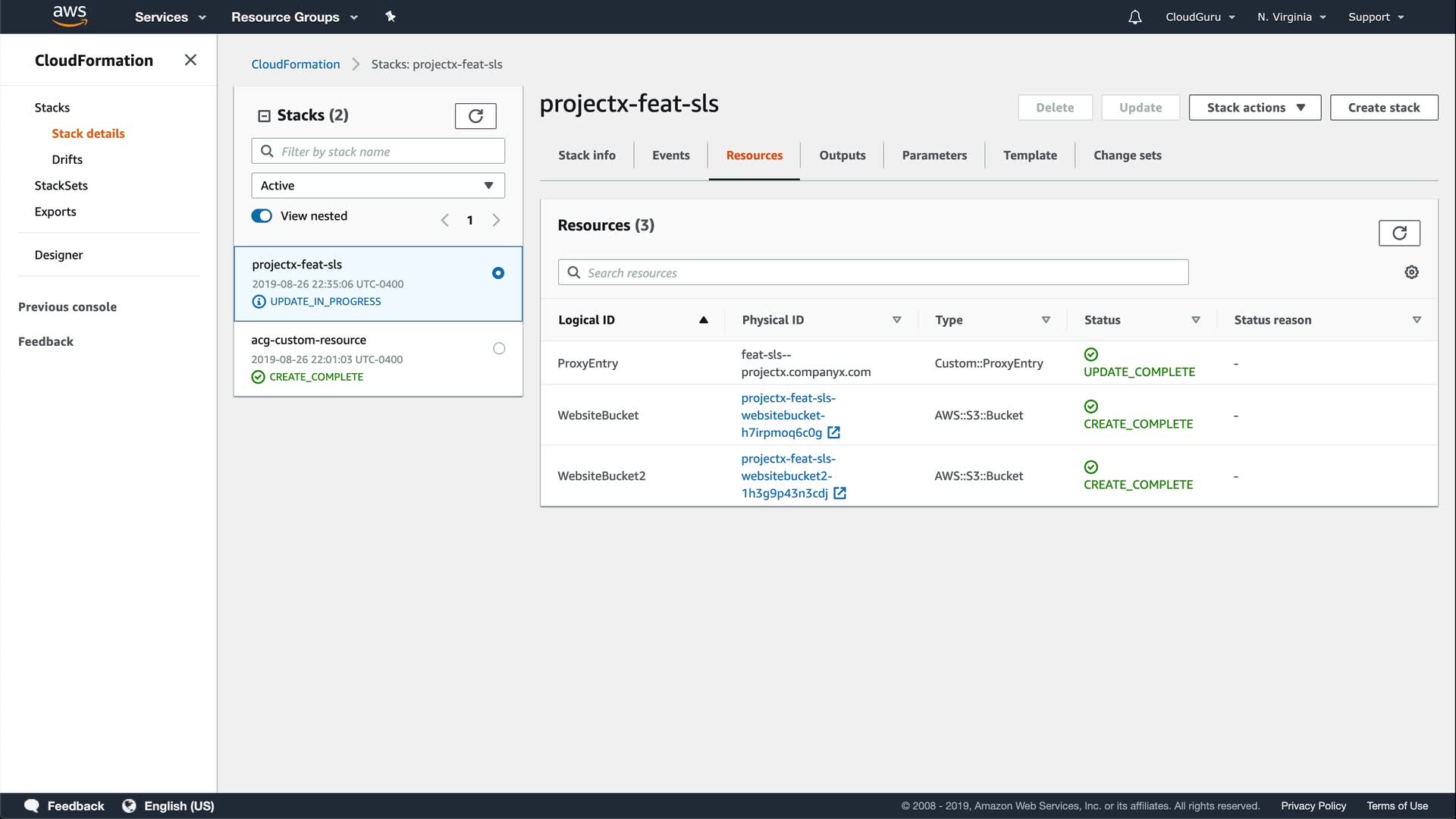This screenshot has height=819, width=1456.
Task: Open the Active status filter dropdown
Action: tap(378, 186)
